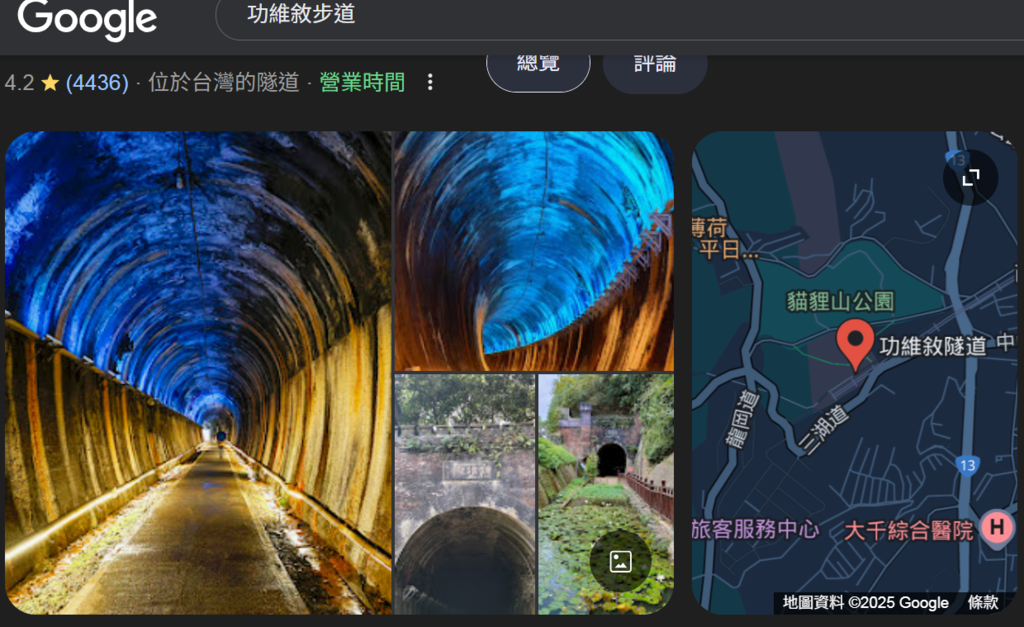1024x627 pixels.
Task: Click the 地圖資料 ©2025 Google attribution
Action: pos(865,602)
